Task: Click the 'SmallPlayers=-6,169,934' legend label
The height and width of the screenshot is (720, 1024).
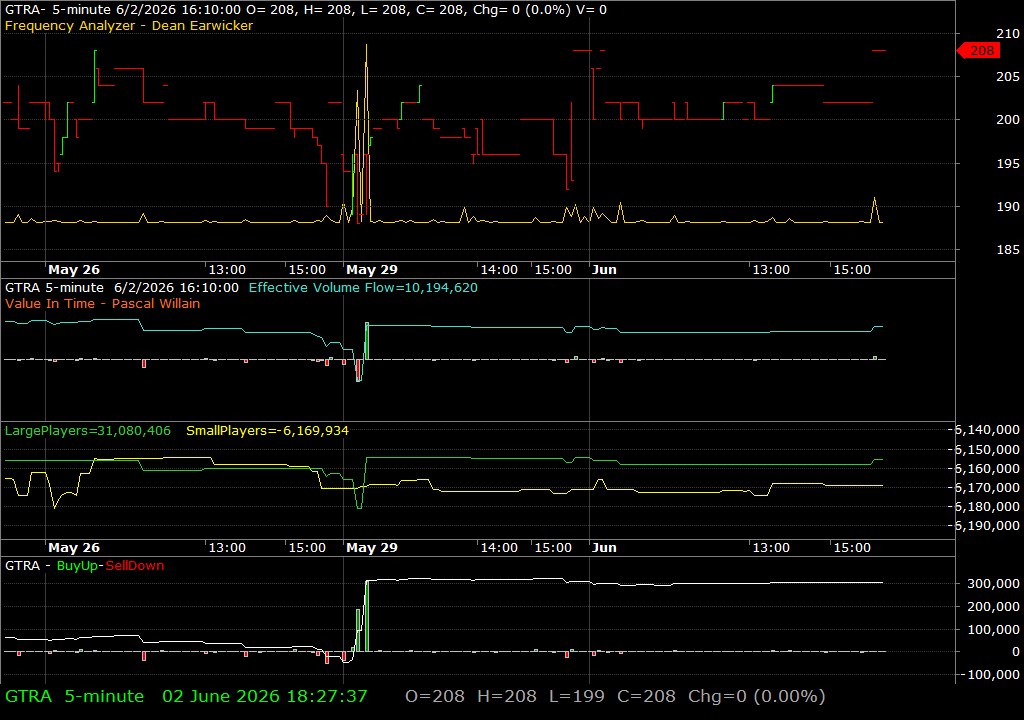Action: point(267,431)
